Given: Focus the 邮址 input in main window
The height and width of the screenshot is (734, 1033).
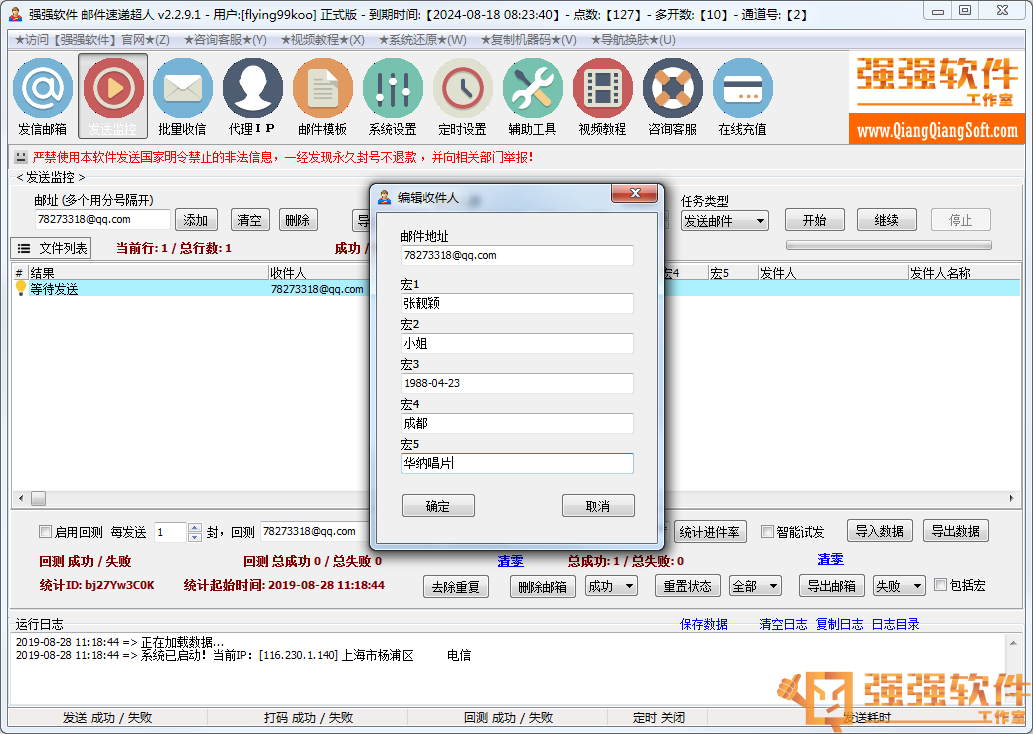Looking at the screenshot, I should tap(103, 219).
